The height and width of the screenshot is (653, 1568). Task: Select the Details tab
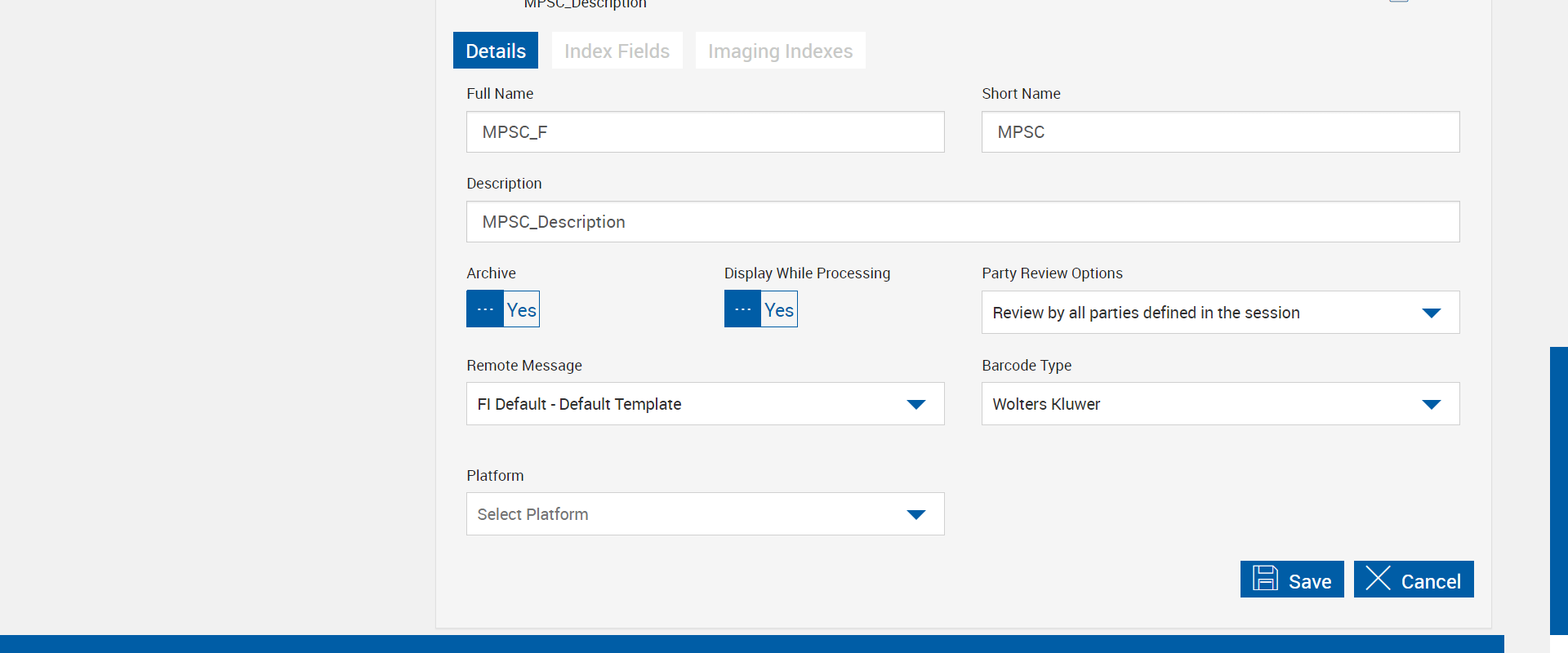pos(496,51)
